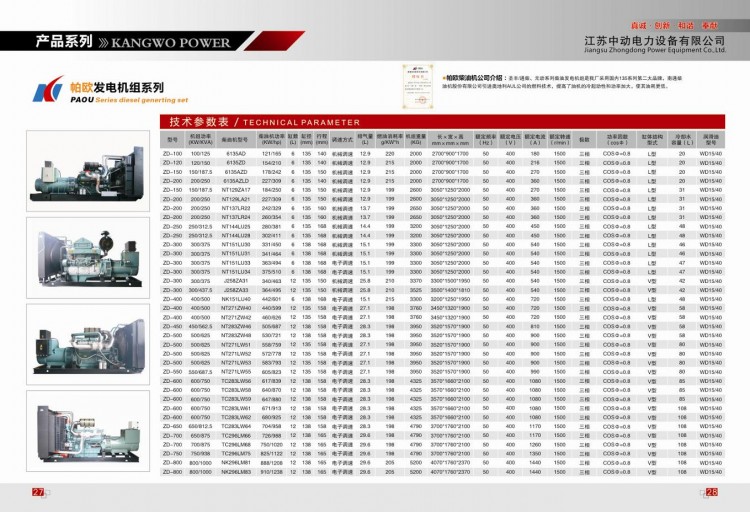Click the weight cell 3525
This screenshot has height=512, width=750.
tap(416, 290)
